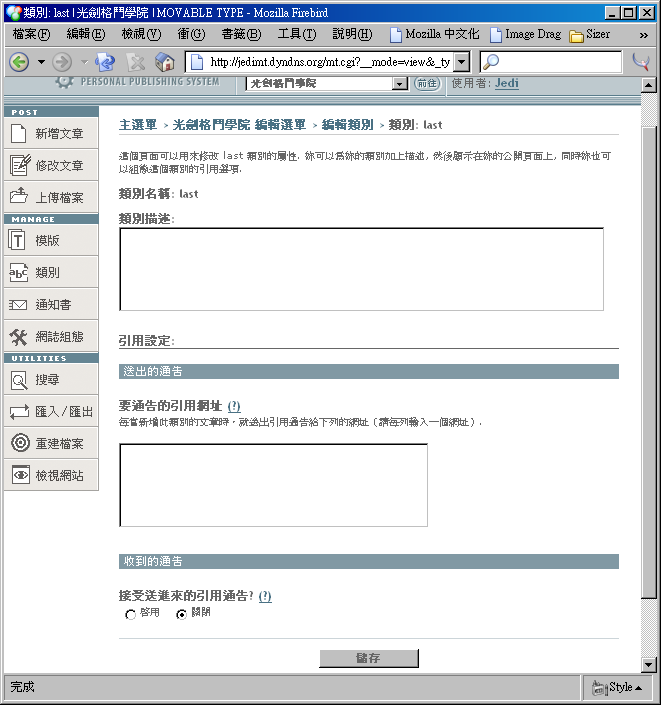Open the Sizer bookmark folder
Screen dimensions: 661x705
tap(590, 34)
